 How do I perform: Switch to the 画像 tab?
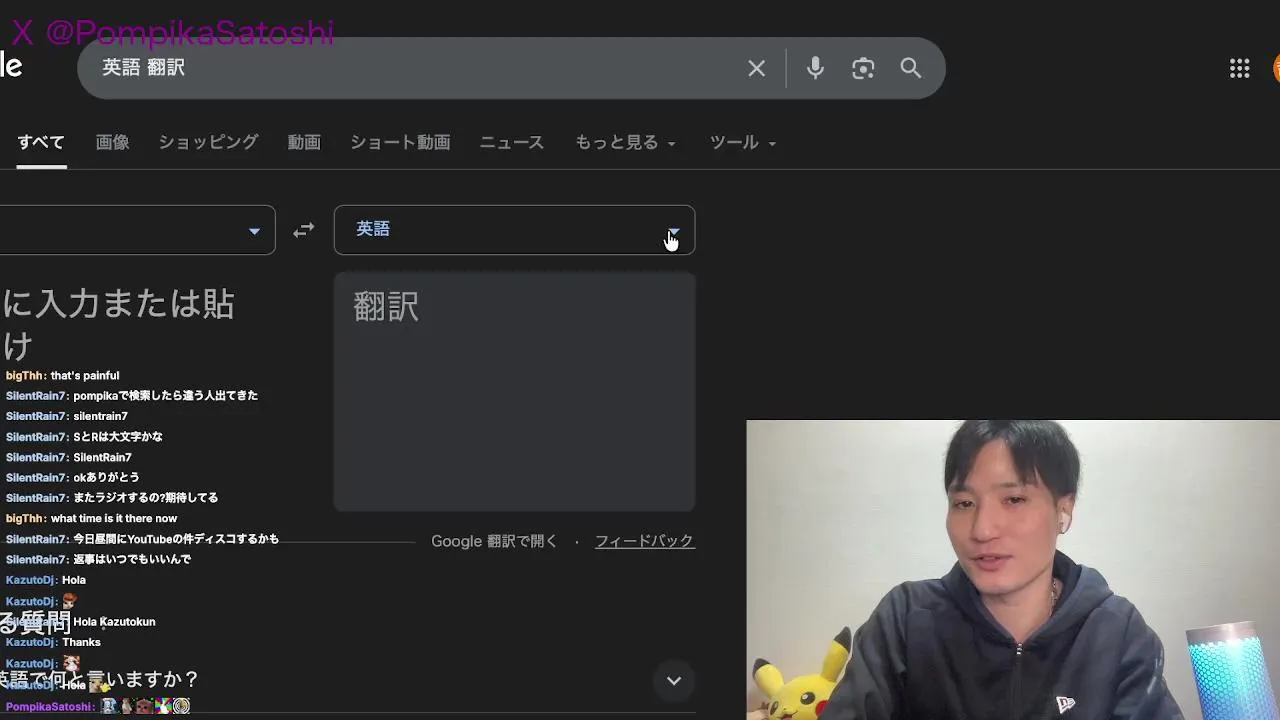(112, 142)
